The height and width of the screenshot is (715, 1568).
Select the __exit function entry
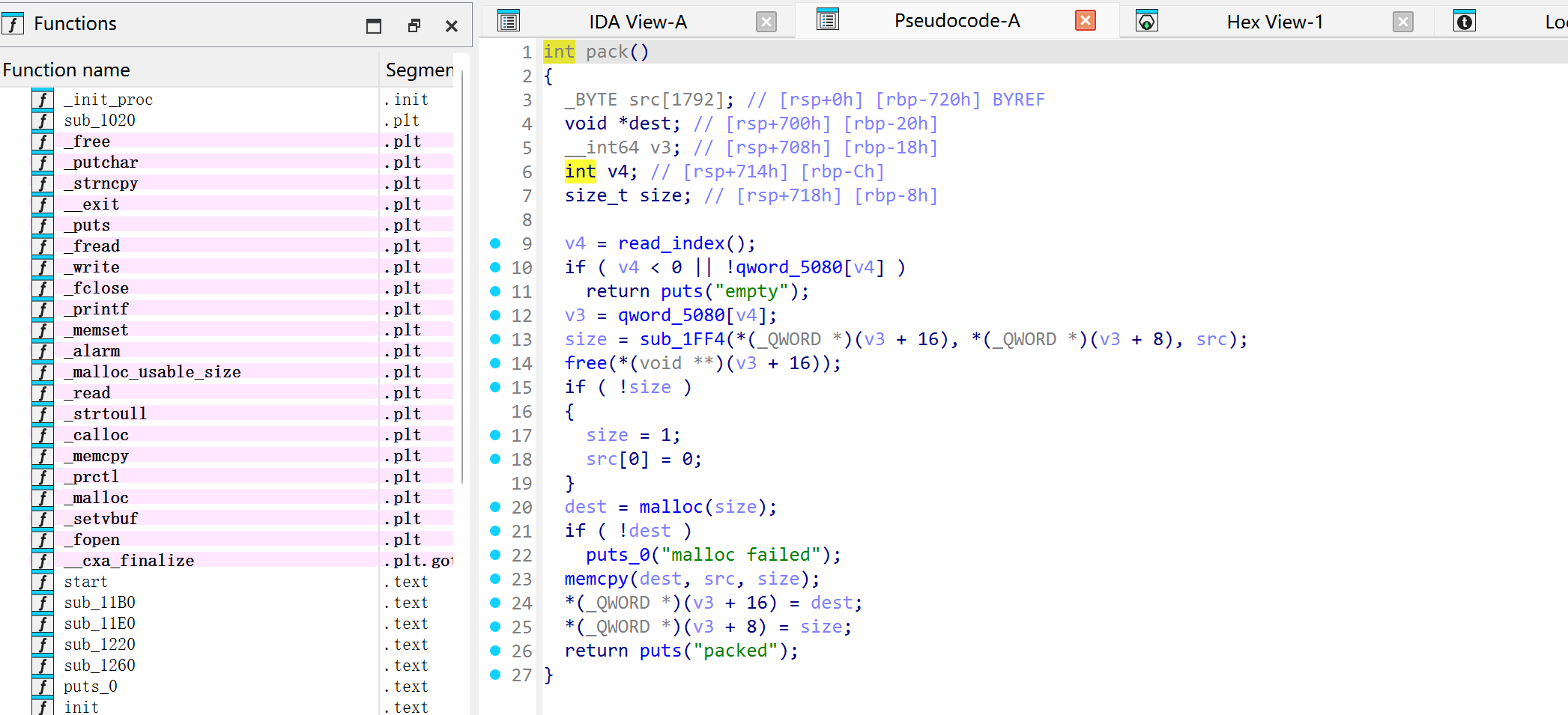227,204
